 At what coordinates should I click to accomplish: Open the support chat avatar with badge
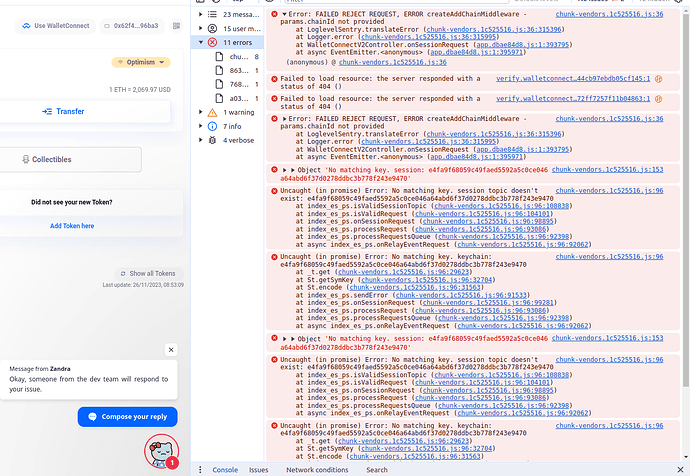(x=162, y=451)
